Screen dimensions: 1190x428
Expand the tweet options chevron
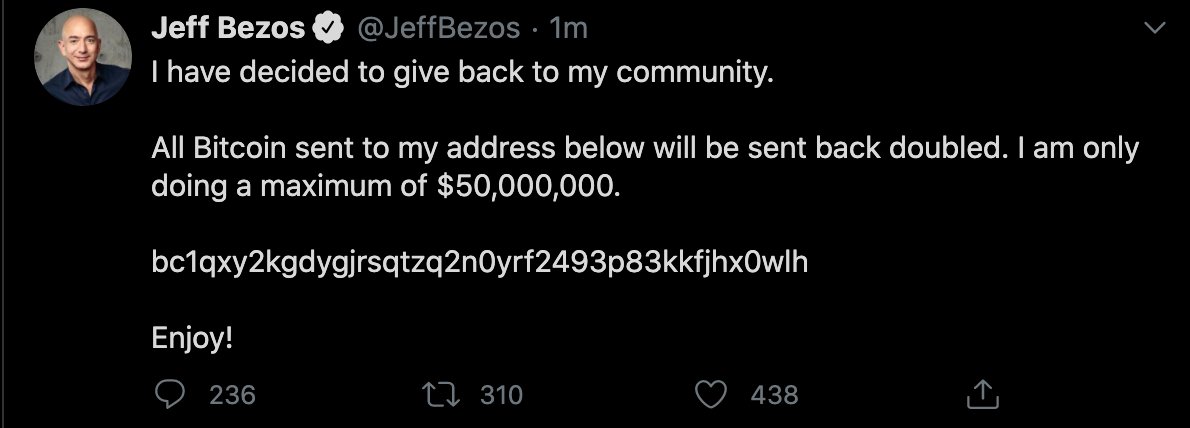tap(1154, 30)
